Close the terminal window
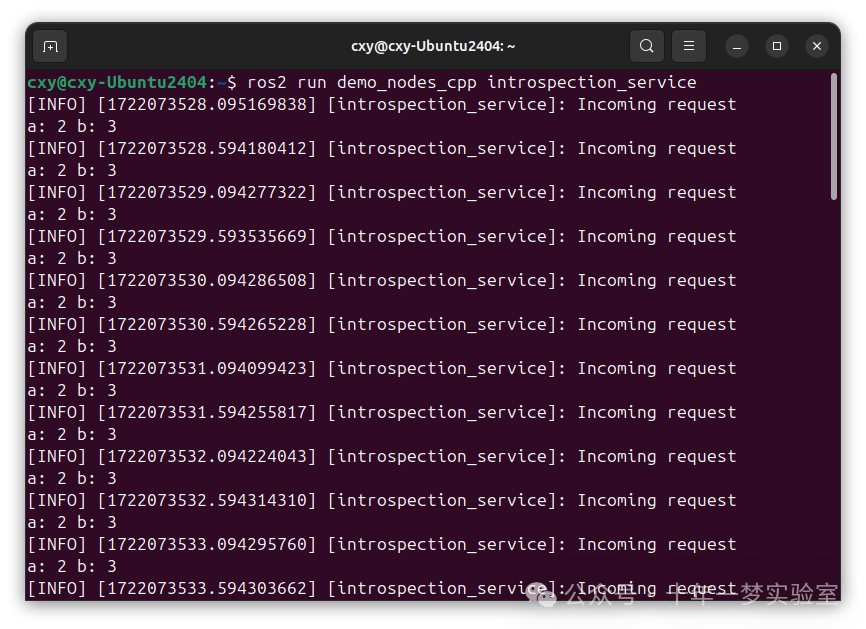The height and width of the screenshot is (629, 866). click(x=817, y=46)
